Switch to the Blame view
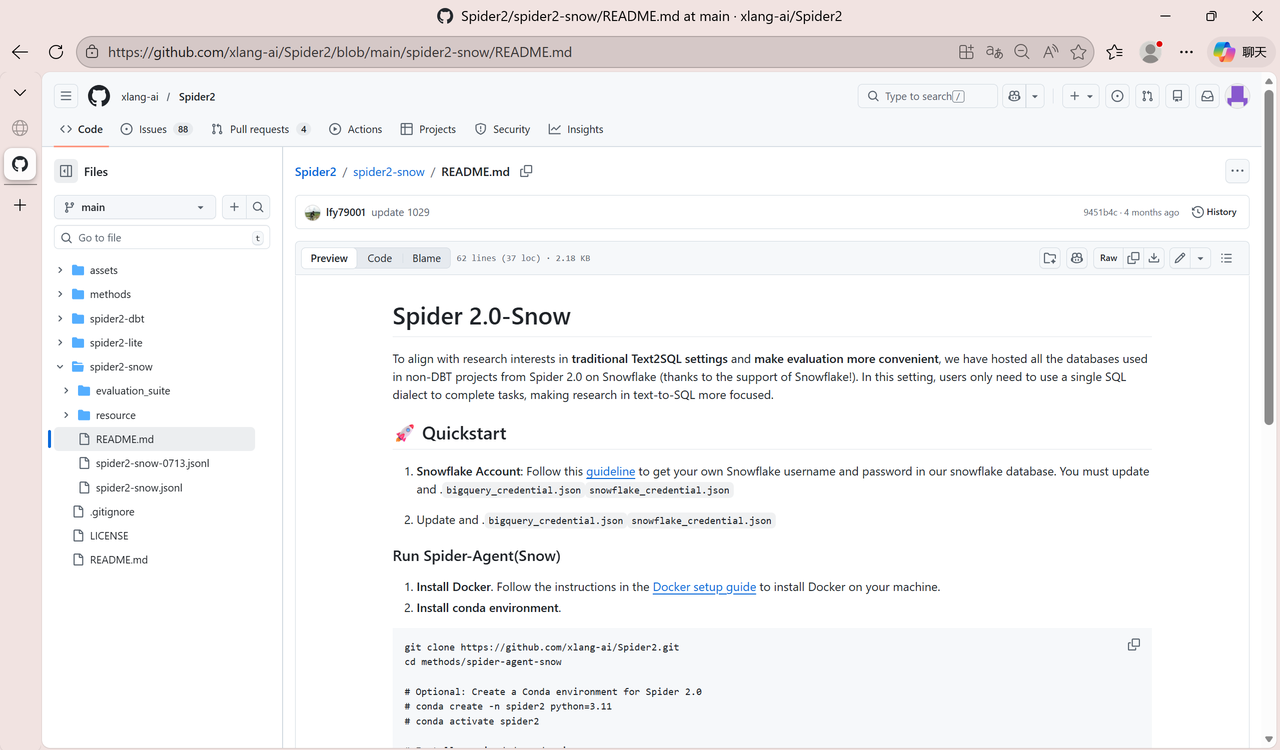 click(426, 258)
